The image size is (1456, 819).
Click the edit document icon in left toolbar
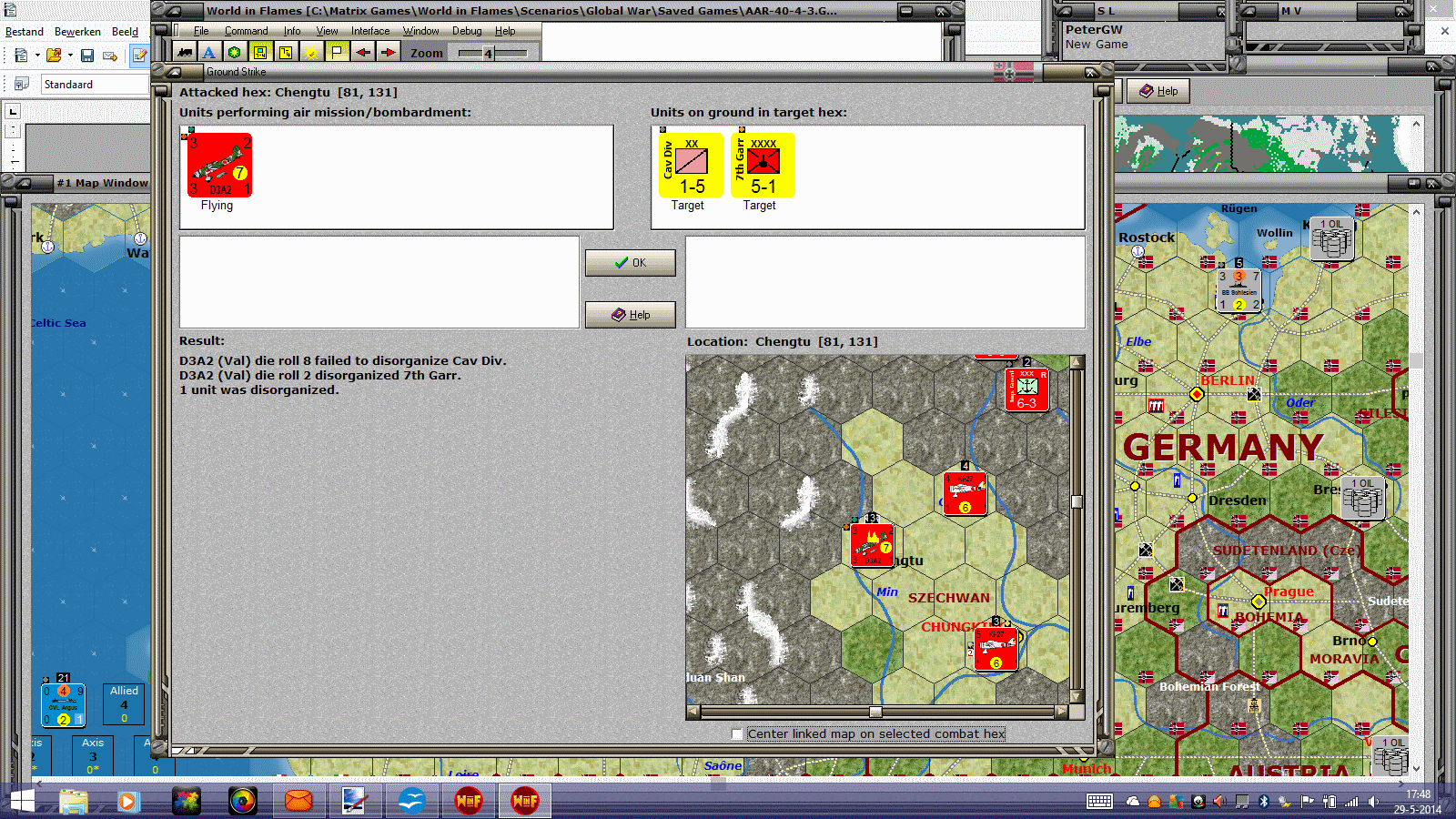click(140, 56)
